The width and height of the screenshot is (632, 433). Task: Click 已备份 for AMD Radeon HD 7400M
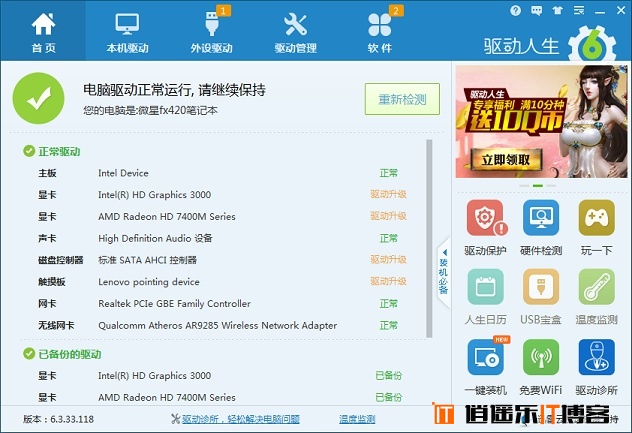389,398
